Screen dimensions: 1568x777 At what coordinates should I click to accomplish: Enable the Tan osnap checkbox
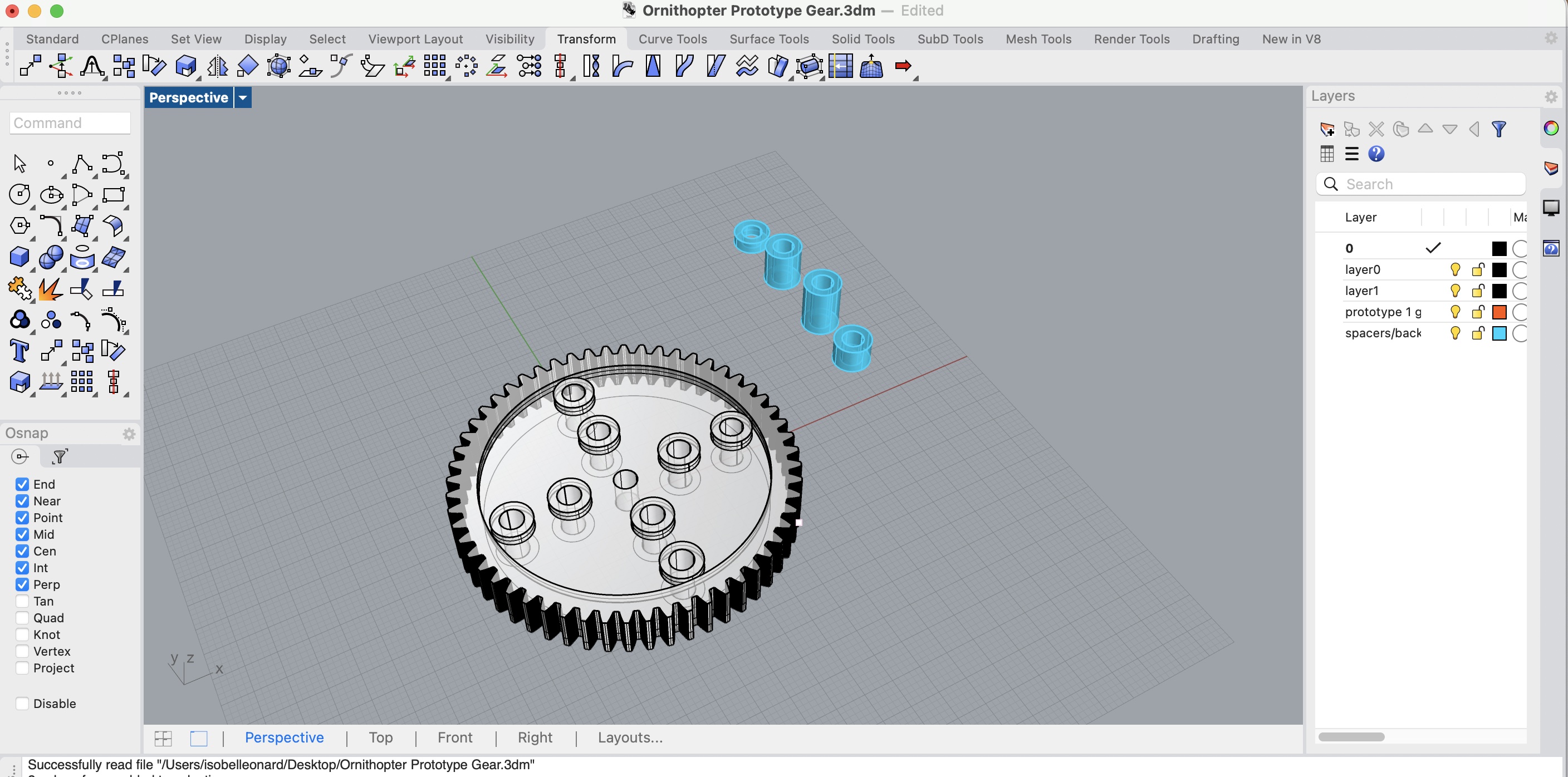tap(22, 601)
